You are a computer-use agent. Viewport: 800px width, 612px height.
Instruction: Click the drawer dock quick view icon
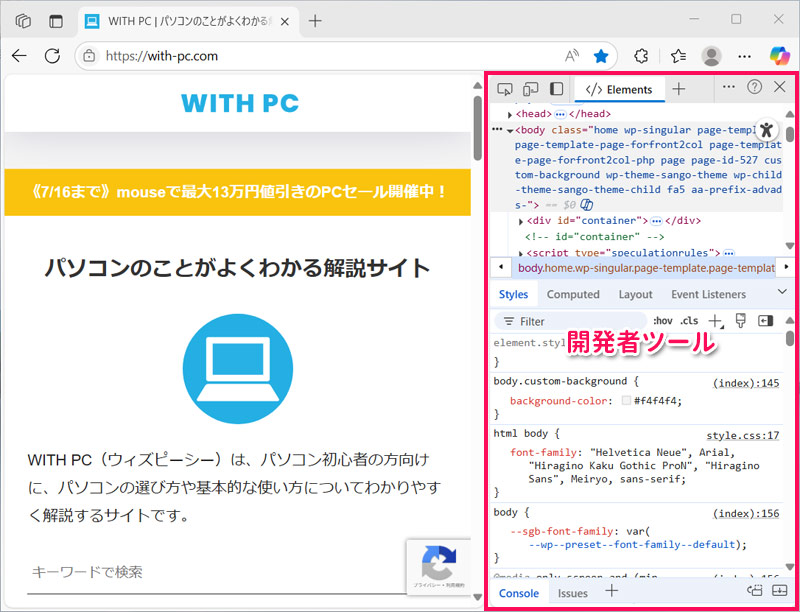click(754, 591)
